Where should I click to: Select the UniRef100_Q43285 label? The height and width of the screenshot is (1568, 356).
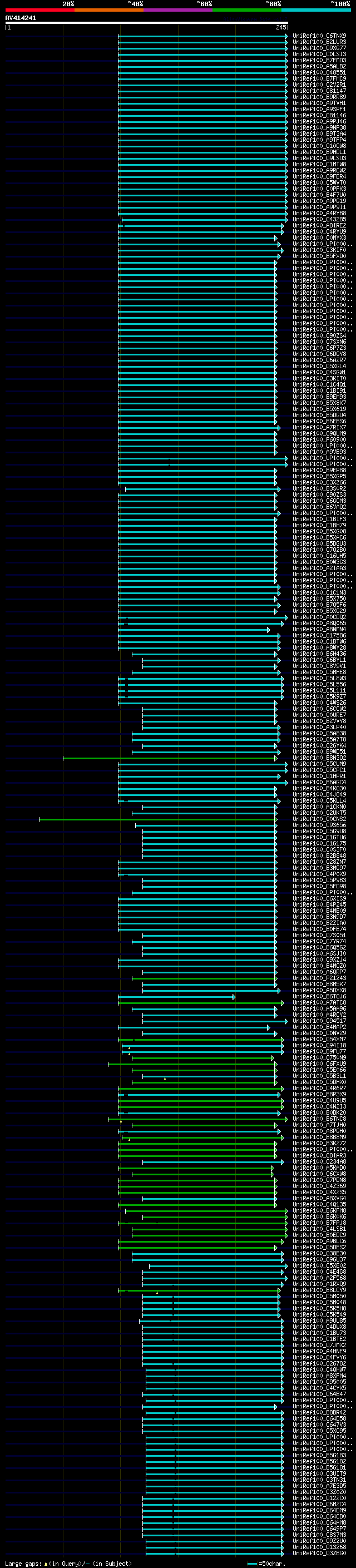[x=319, y=219]
